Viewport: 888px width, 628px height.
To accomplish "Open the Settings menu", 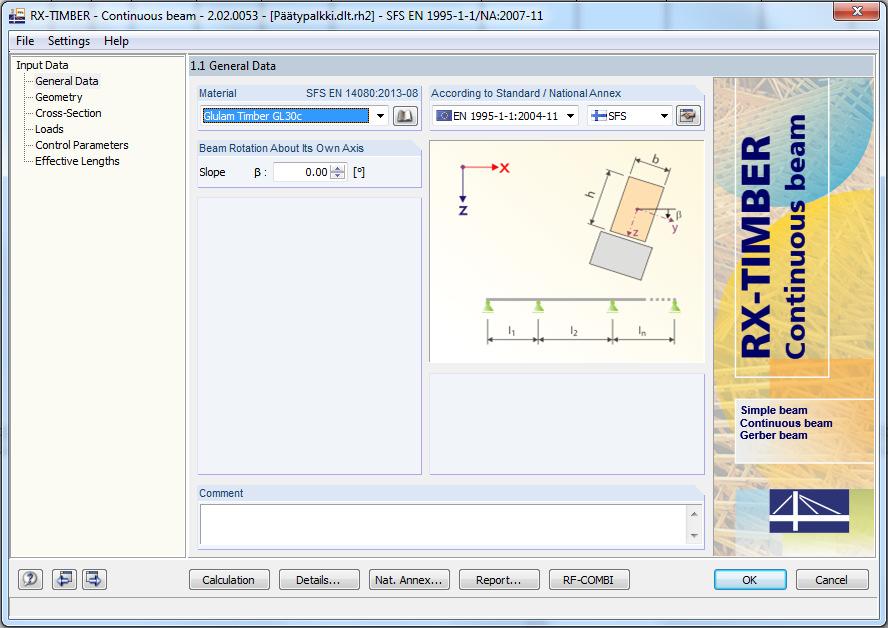I will click(x=69, y=41).
